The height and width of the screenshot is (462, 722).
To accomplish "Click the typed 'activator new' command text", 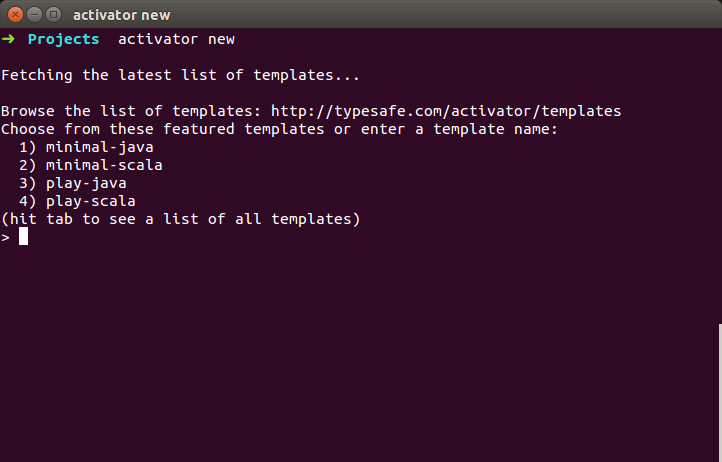I will tap(176, 39).
